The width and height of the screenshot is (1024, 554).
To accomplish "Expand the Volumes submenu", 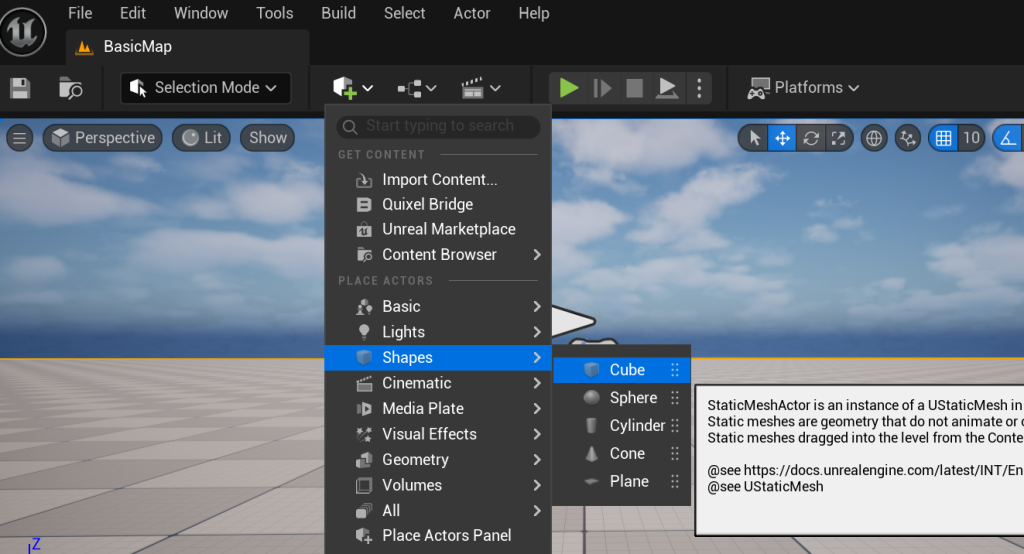I will (x=438, y=485).
